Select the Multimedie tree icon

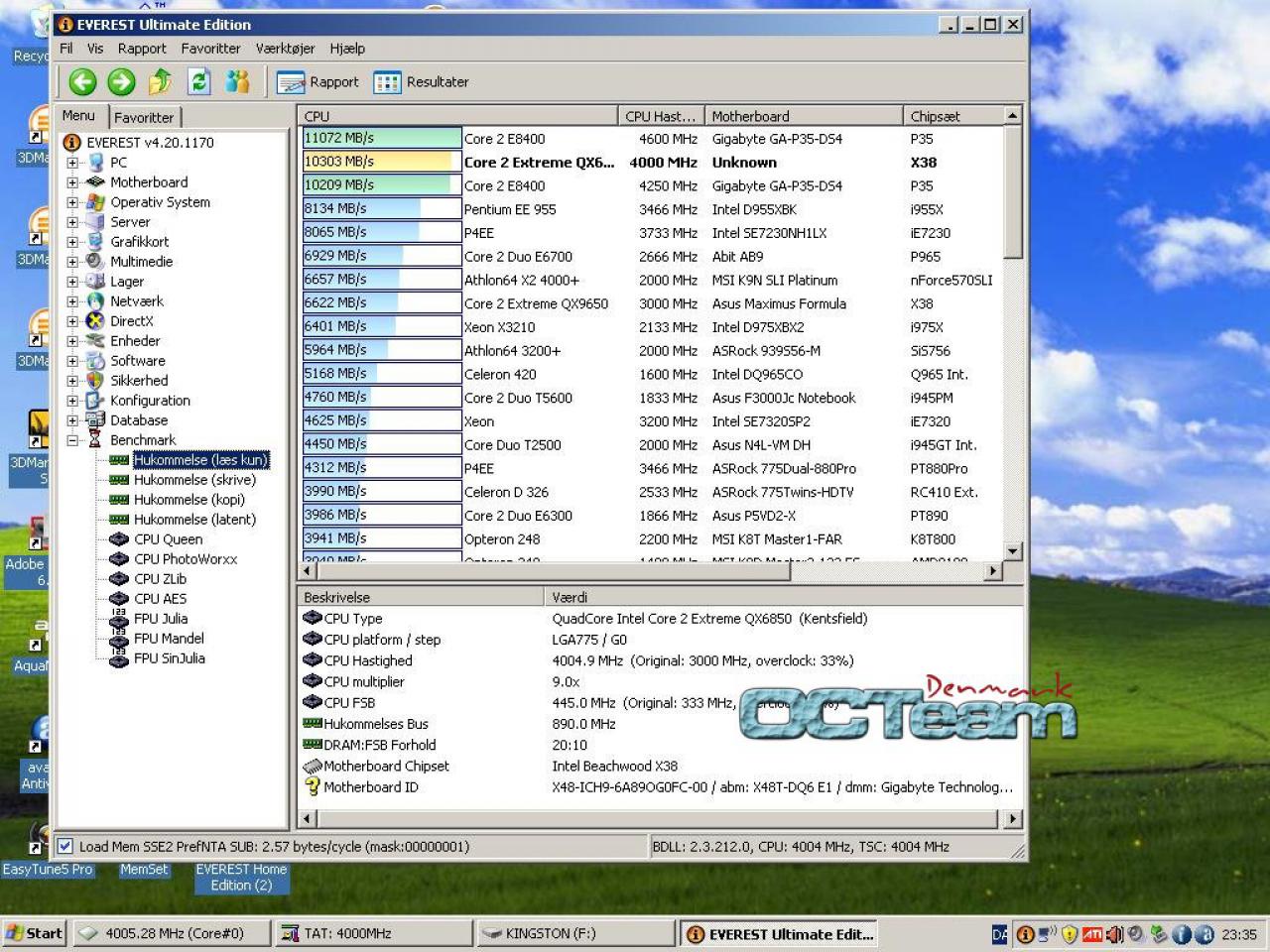pyautogui.click(x=95, y=262)
